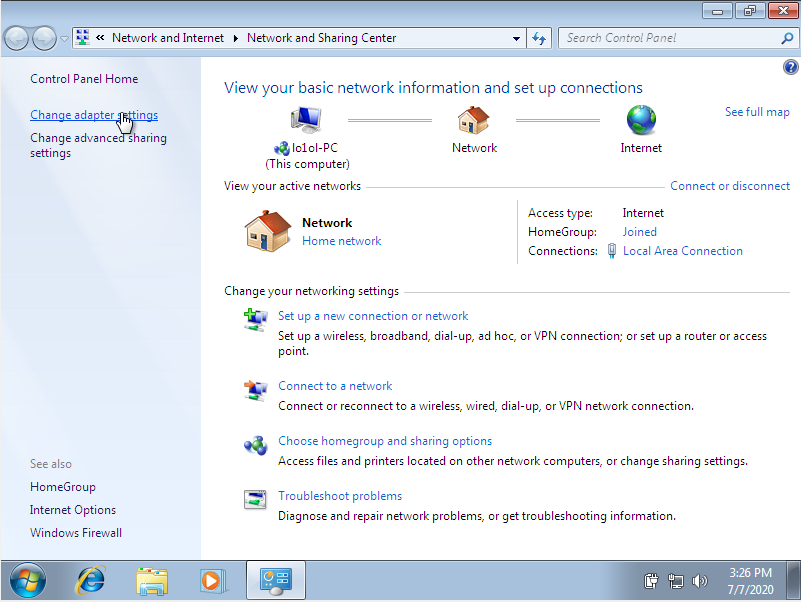Click the Back navigation arrow button

[x=16, y=38]
